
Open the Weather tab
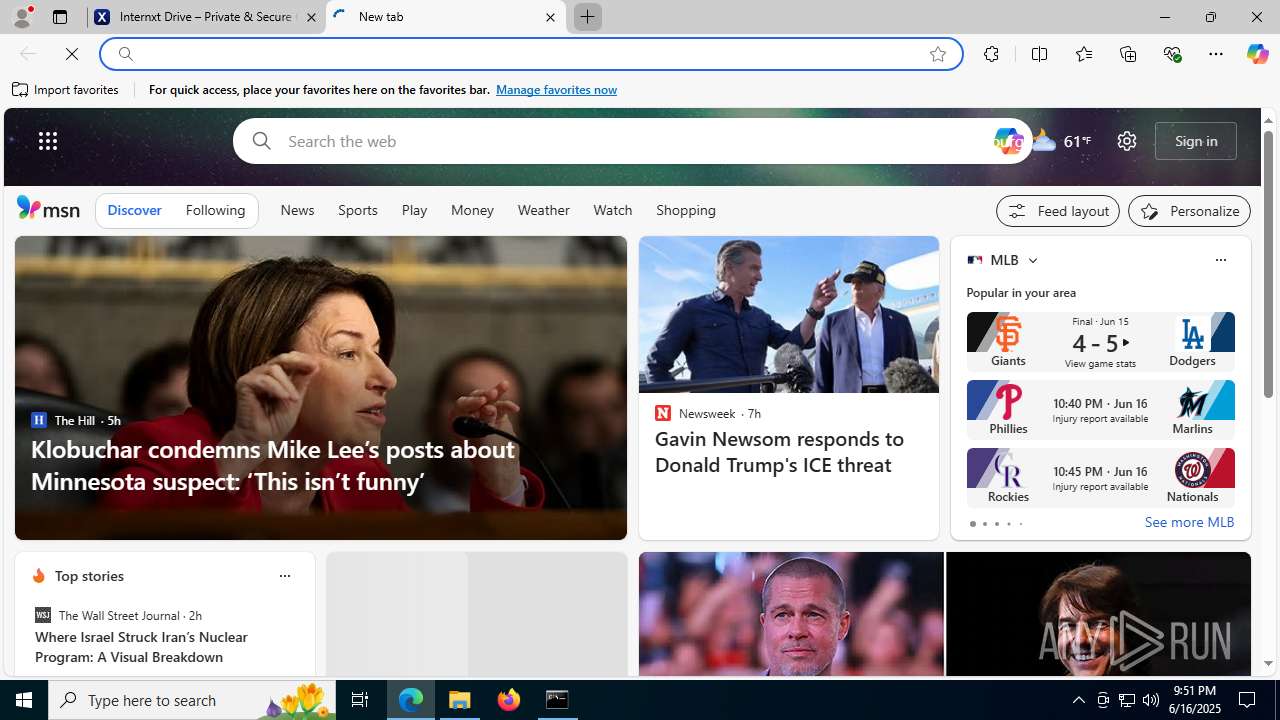(x=543, y=211)
